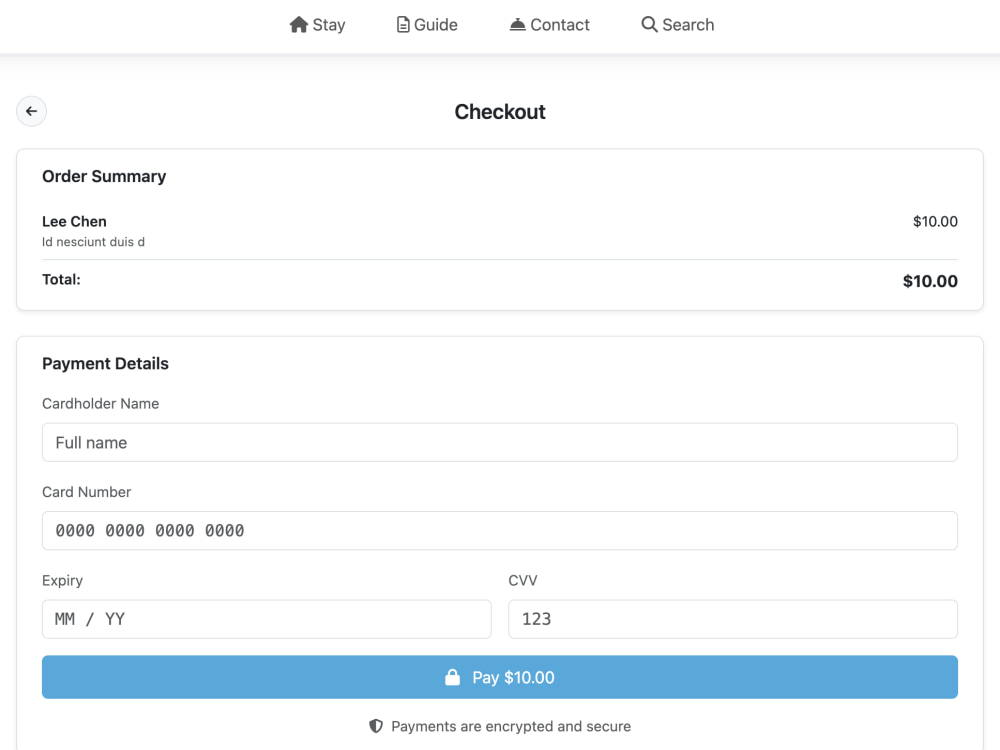Viewport: 1000px width, 750px height.
Task: Click the Cardholder Name label
Action: (100, 404)
